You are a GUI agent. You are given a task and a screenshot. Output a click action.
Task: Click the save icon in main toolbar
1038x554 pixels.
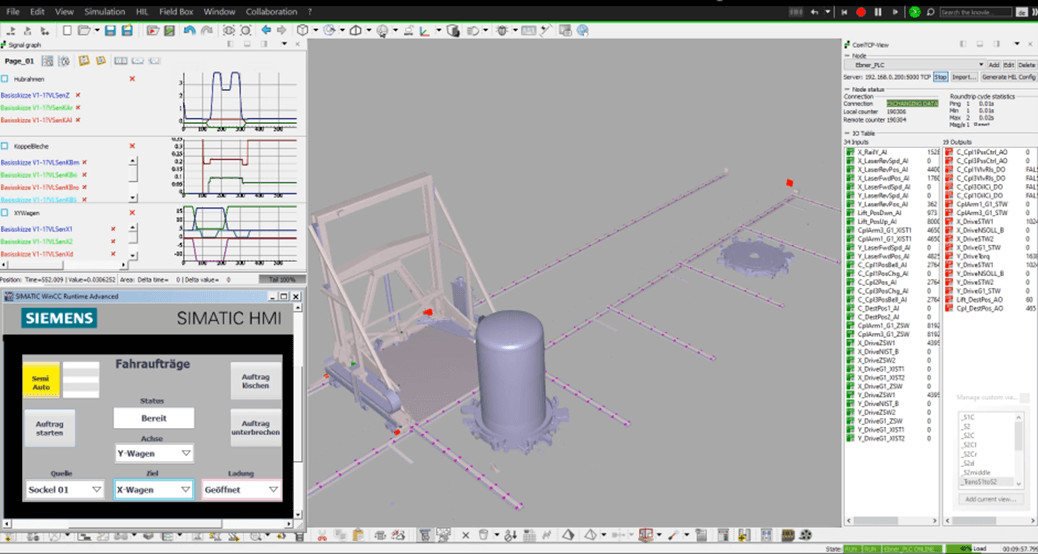110,31
